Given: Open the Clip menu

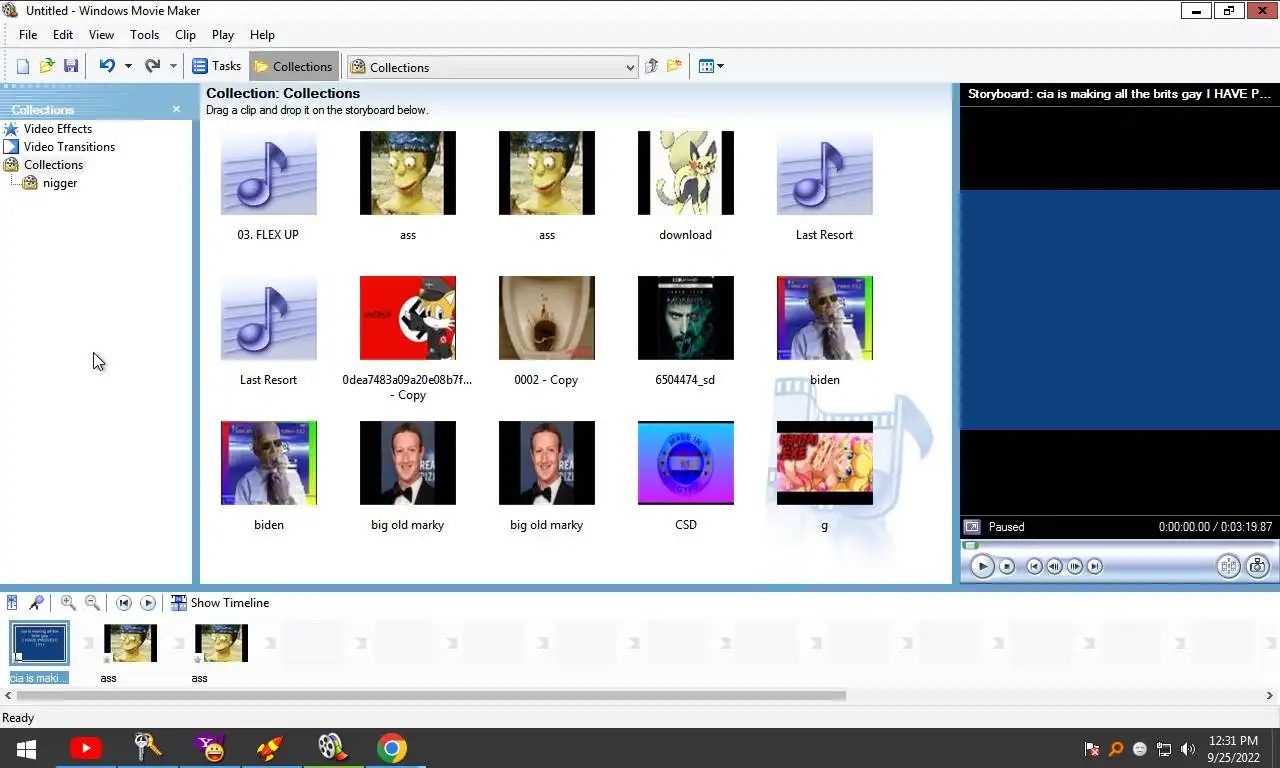Looking at the screenshot, I should click(x=185, y=34).
